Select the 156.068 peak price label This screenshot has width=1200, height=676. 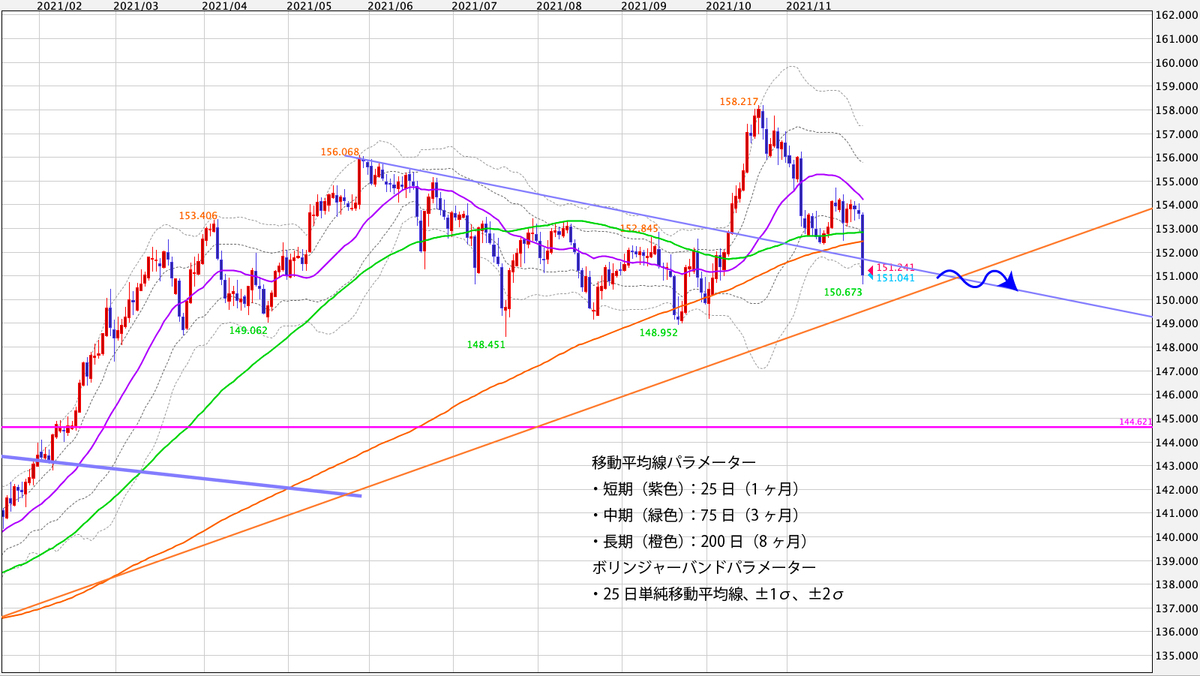point(340,152)
